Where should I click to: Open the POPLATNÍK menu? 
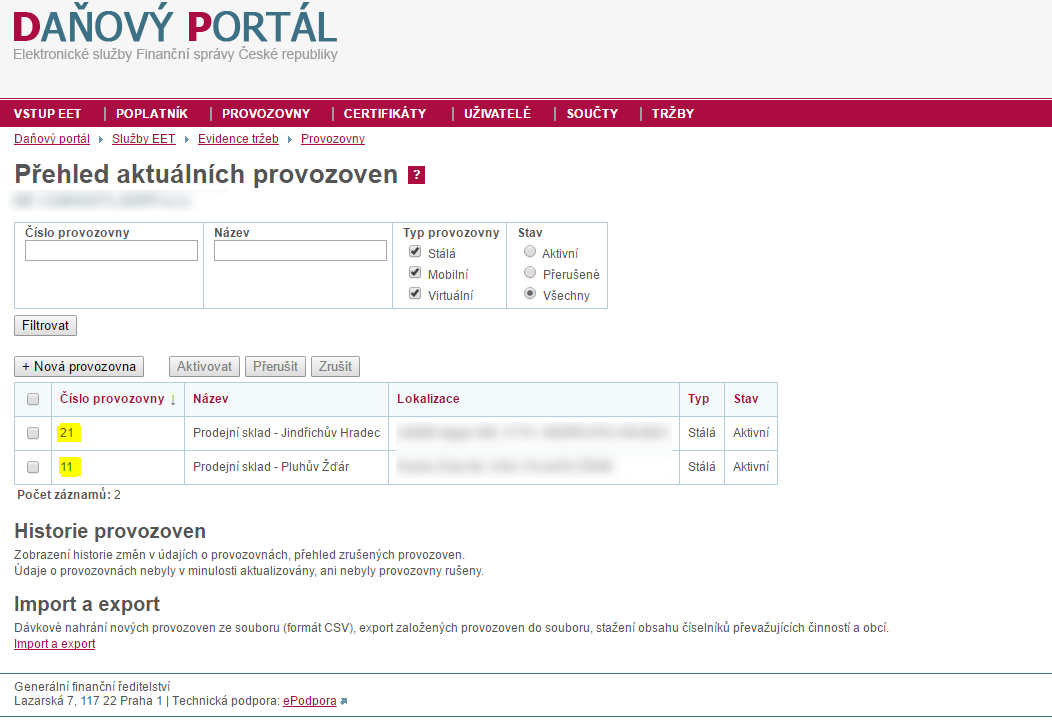point(152,113)
